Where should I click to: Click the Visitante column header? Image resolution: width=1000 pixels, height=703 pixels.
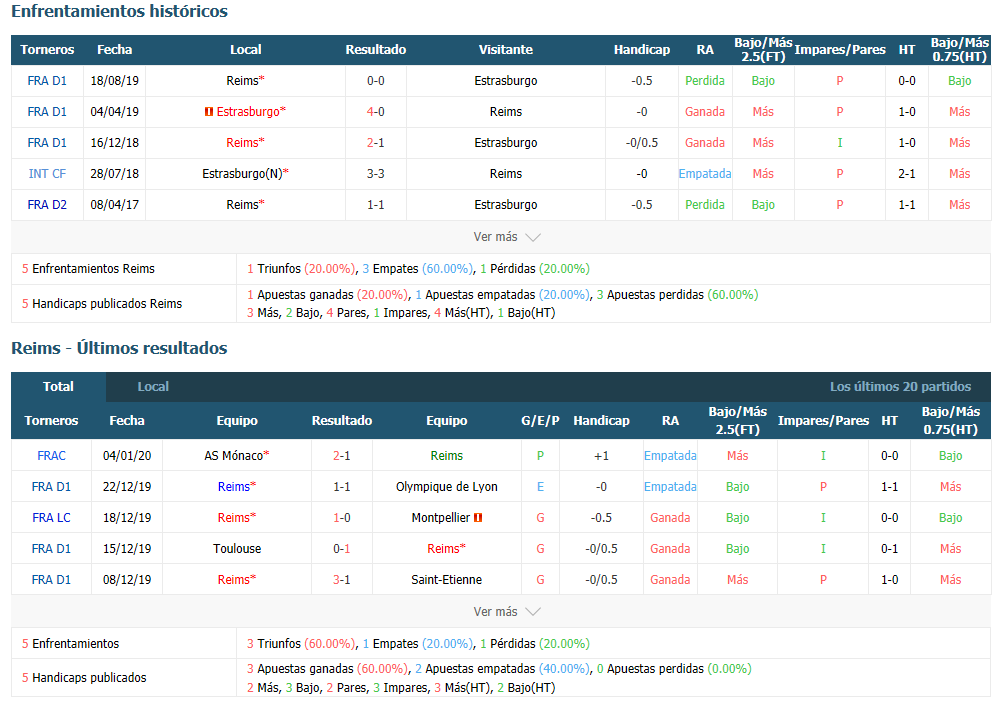tap(506, 50)
